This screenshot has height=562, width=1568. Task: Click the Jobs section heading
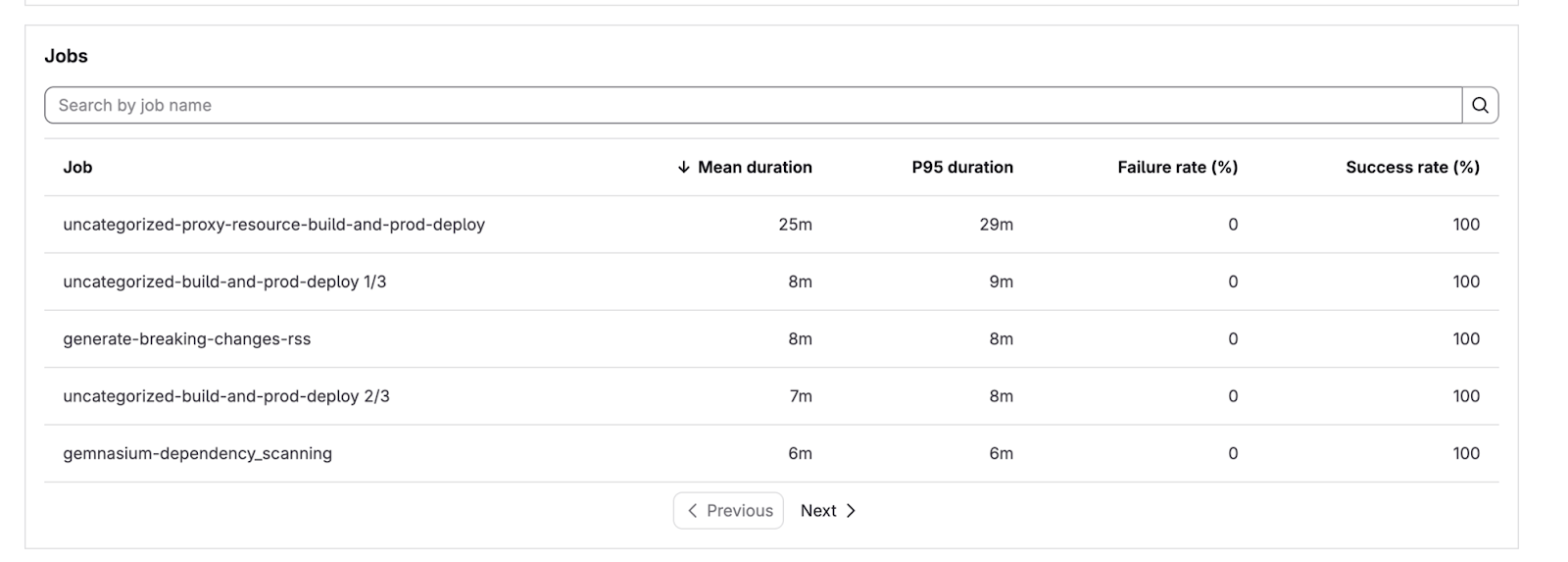(66, 56)
